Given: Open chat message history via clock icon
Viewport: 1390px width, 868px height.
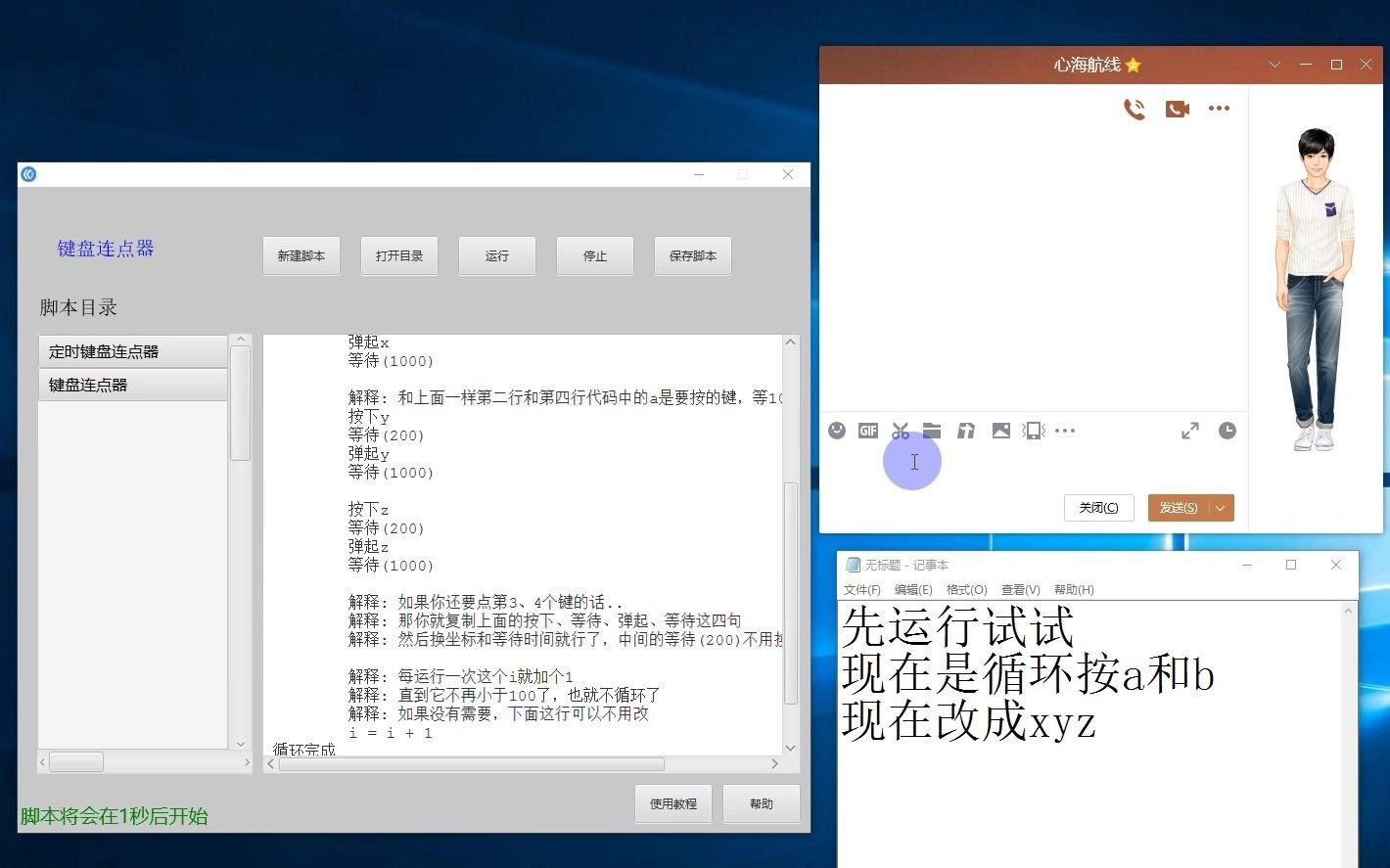Looking at the screenshot, I should click(x=1227, y=431).
